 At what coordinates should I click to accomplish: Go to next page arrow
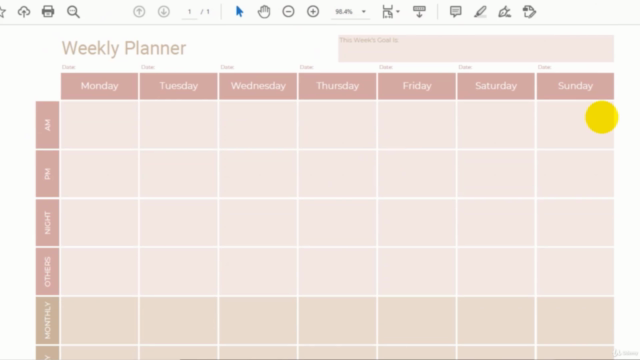[164, 11]
